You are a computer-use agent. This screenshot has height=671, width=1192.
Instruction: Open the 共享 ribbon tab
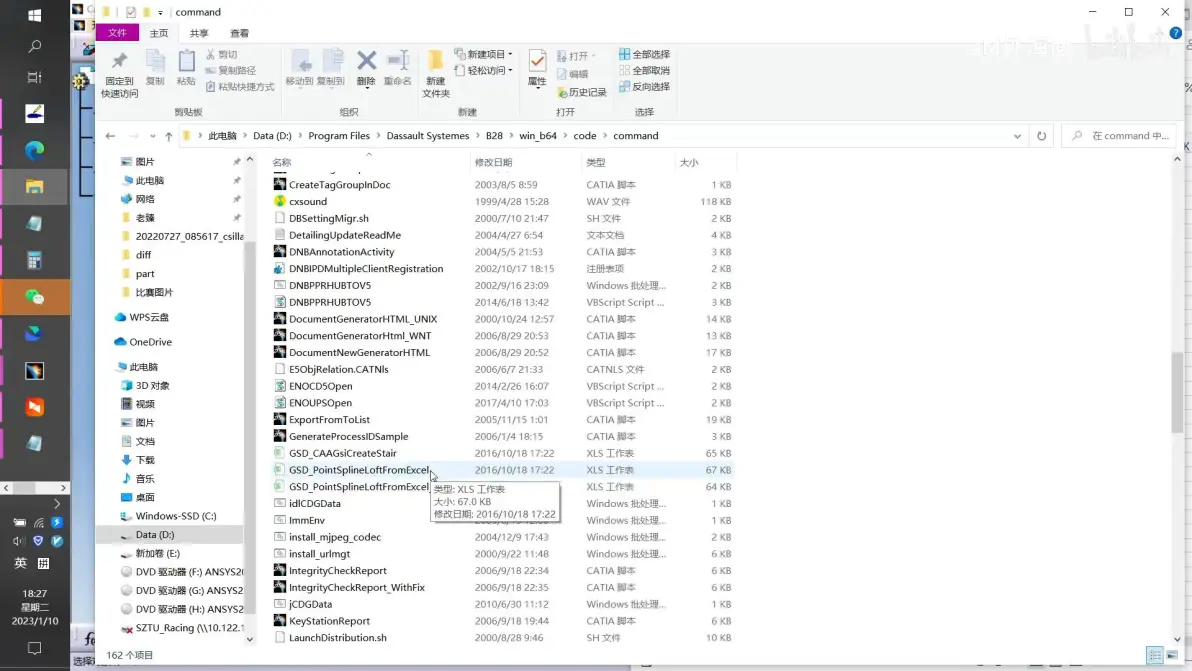pyautogui.click(x=199, y=33)
